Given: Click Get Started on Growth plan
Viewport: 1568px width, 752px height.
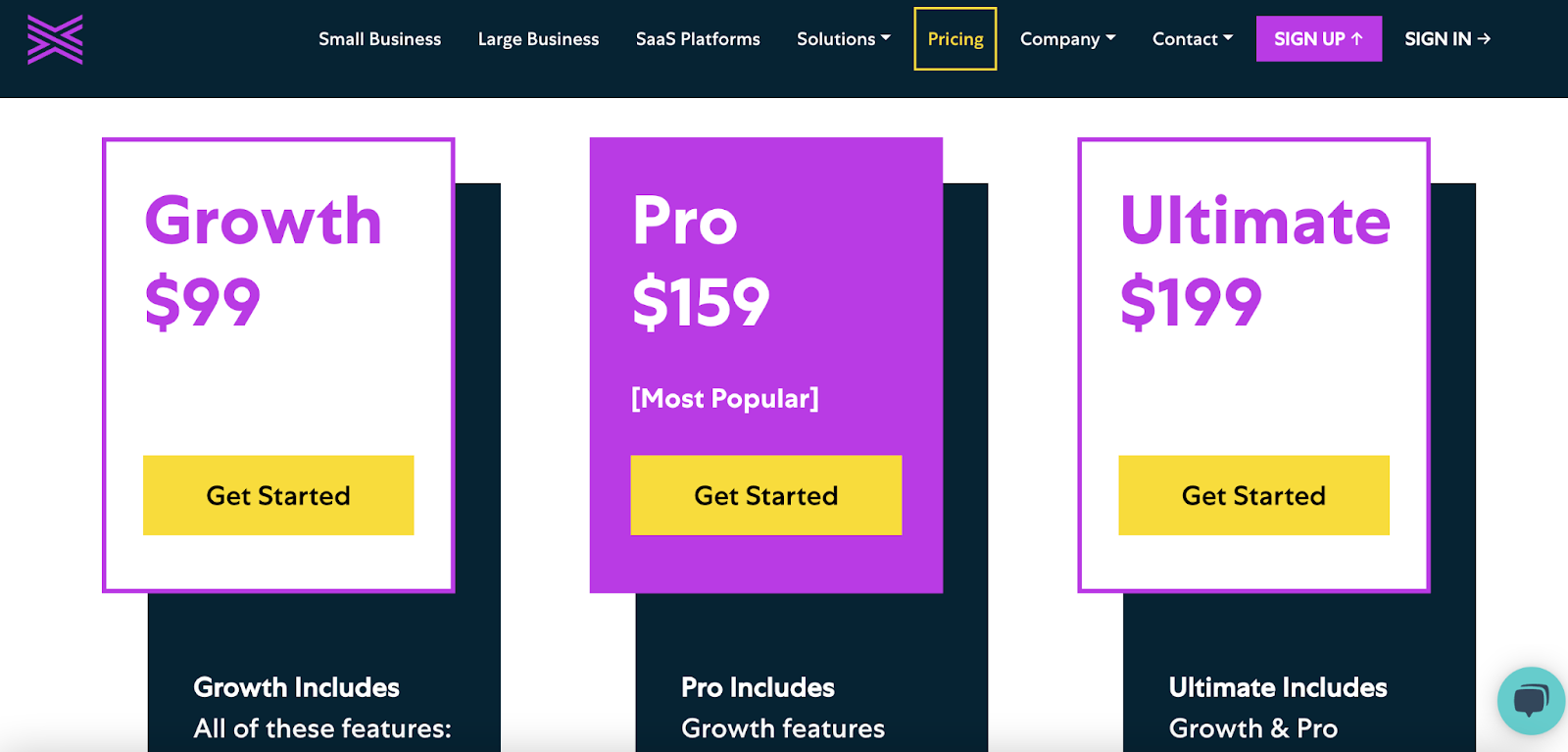Looking at the screenshot, I should click(278, 495).
